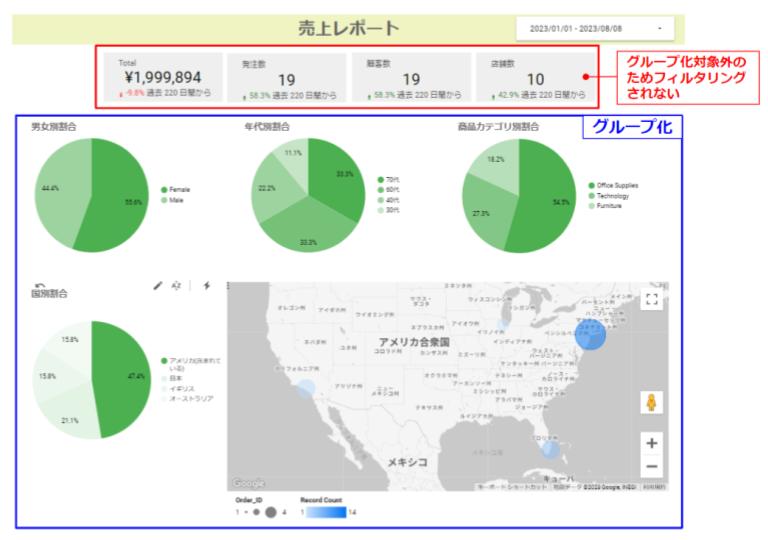Open the date range dropdown 2023/01/01 - 2023/08/08
Screen dimensions: 768x540
click(x=595, y=28)
